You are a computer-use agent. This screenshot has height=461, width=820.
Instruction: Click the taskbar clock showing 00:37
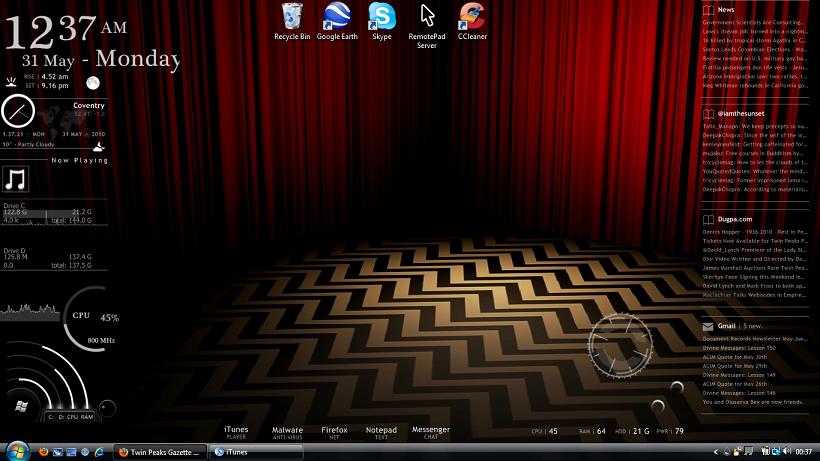coord(804,452)
